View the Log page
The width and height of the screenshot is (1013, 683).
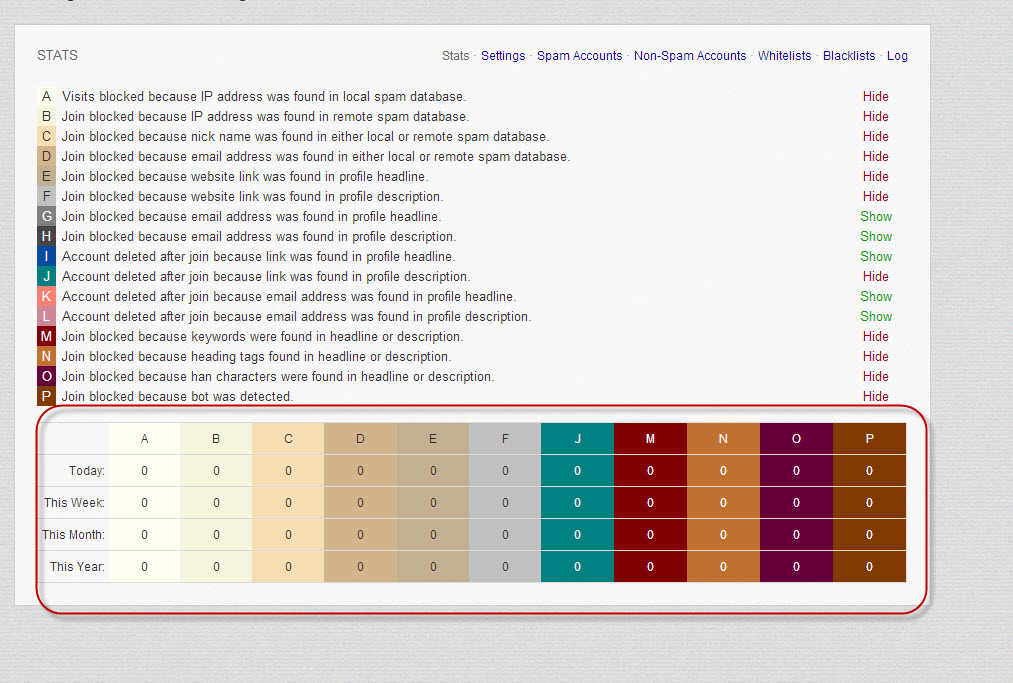point(897,56)
